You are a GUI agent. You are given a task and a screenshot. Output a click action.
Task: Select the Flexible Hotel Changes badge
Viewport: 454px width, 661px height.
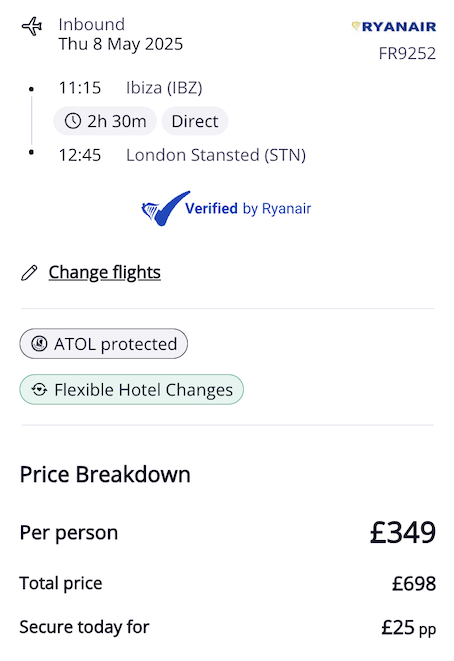click(x=132, y=390)
